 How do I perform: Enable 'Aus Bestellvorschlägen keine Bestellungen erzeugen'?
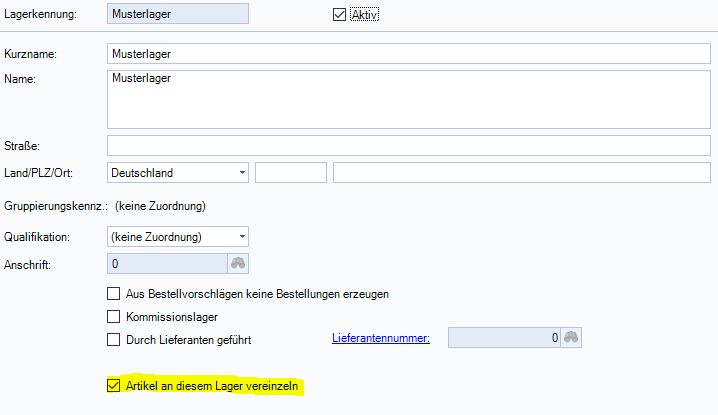[x=113, y=294]
